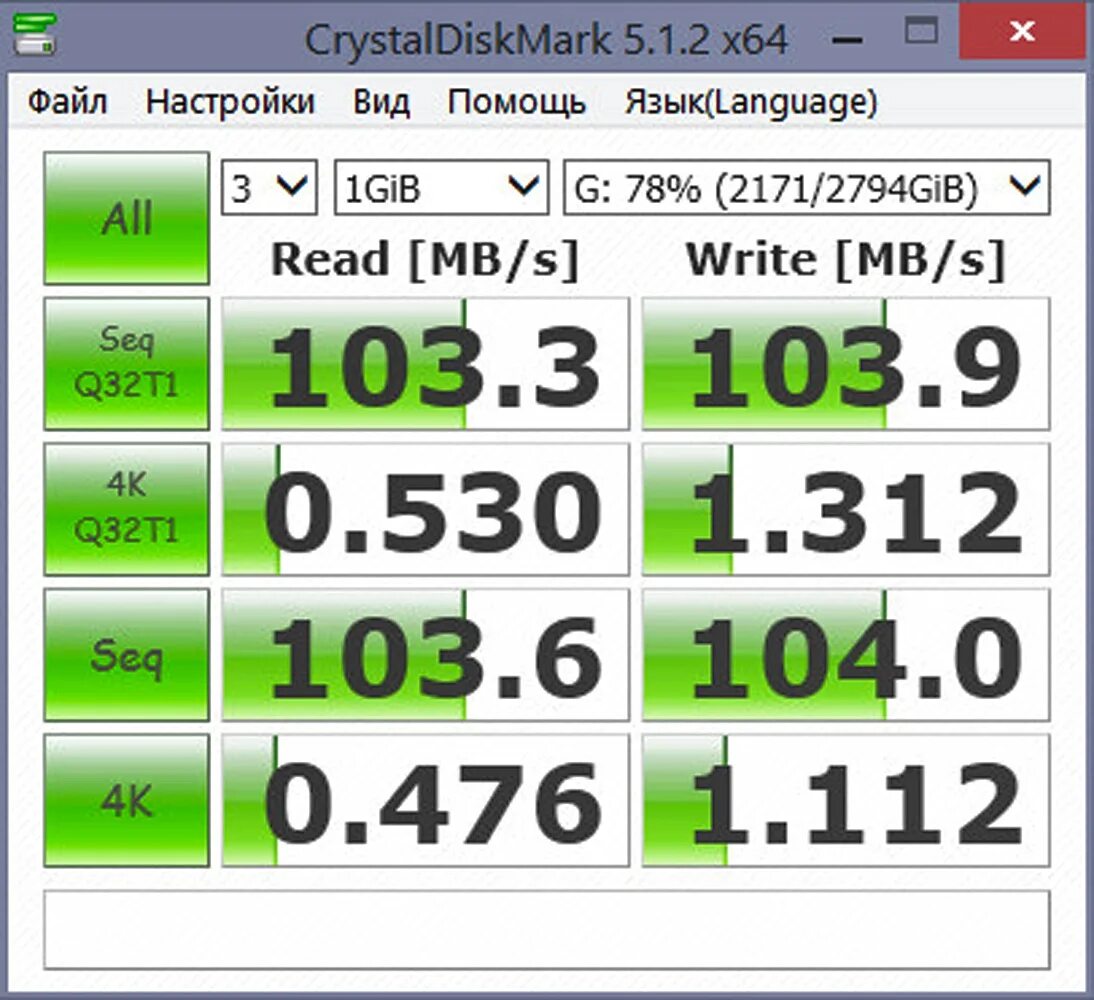Open the Помощь menu
Image resolution: width=1094 pixels, height=1000 pixels.
[x=516, y=102]
